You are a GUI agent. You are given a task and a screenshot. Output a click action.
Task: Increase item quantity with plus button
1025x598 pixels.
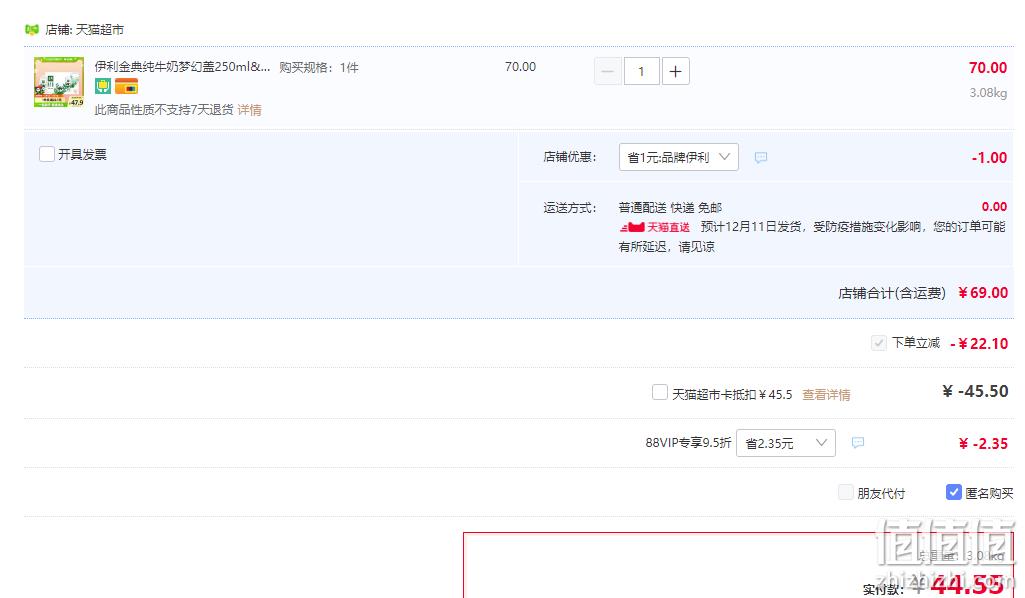coord(675,71)
